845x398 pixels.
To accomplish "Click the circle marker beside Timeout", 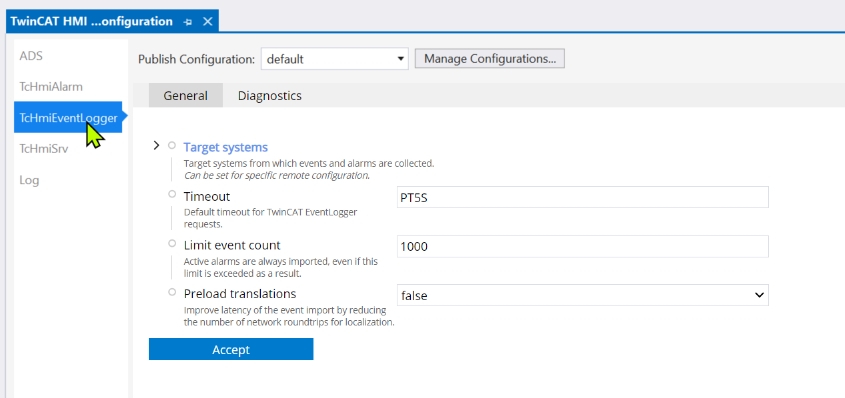I will tap(172, 194).
